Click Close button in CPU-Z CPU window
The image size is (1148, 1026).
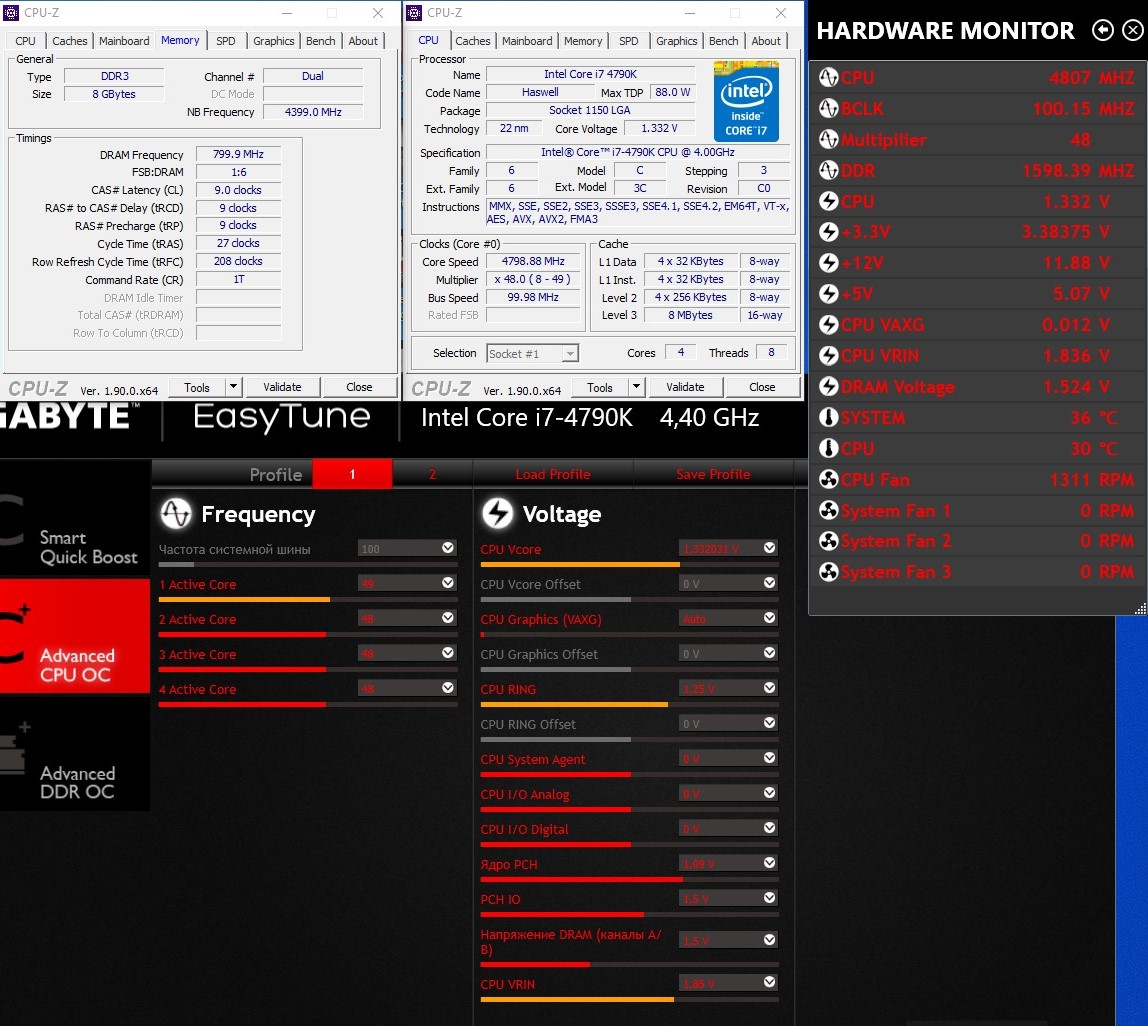point(762,387)
